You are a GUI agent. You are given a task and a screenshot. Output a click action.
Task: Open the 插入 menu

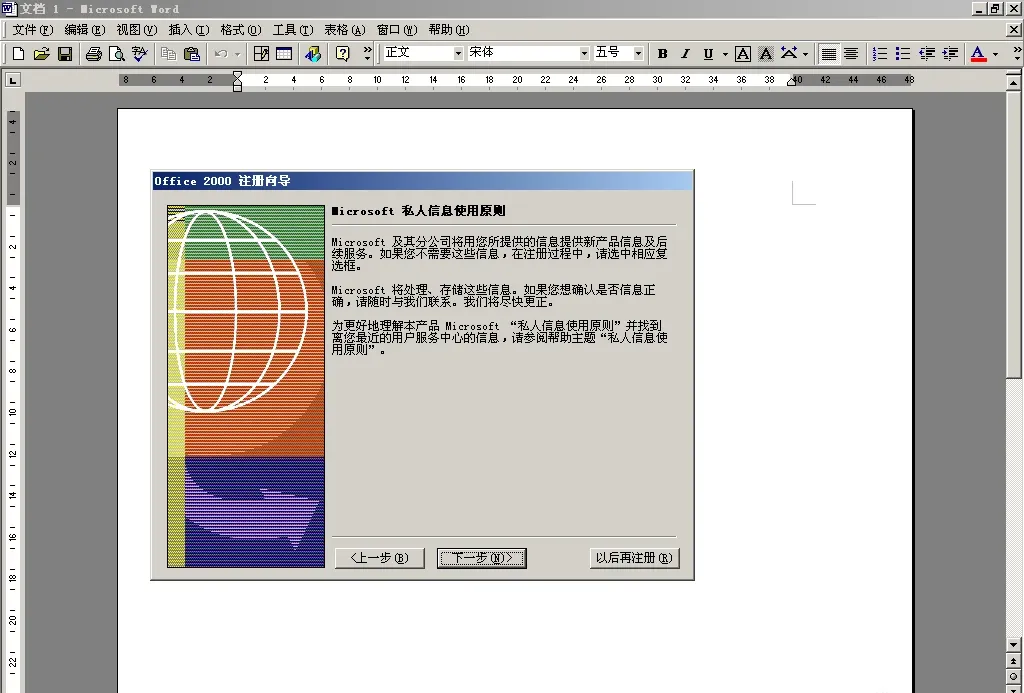(x=189, y=29)
